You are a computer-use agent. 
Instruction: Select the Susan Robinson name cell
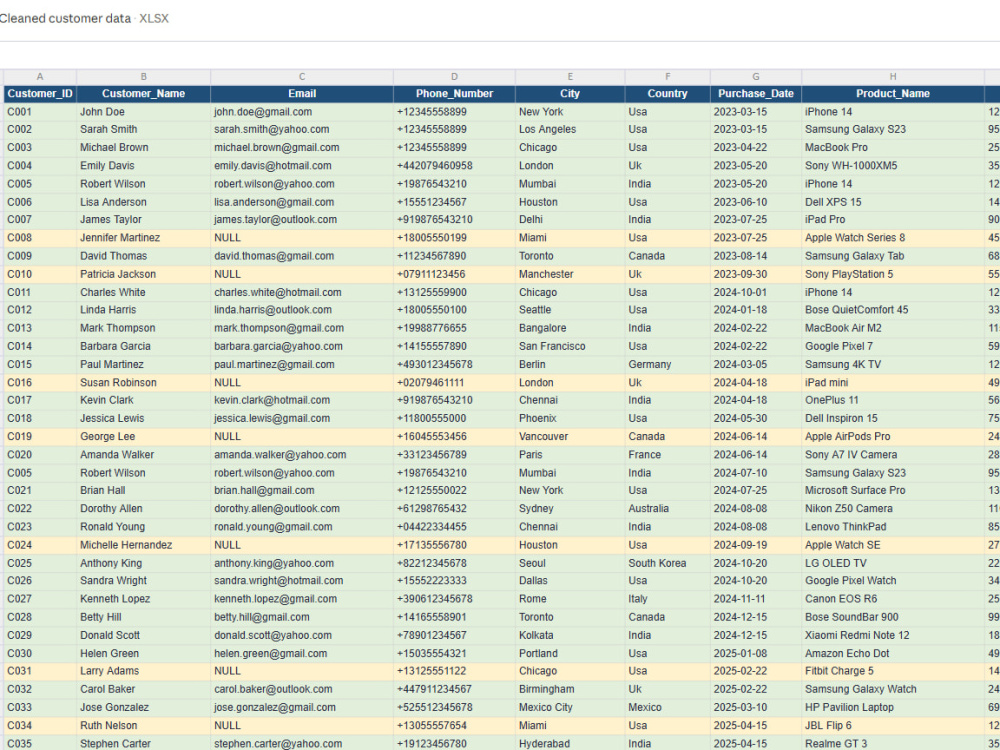(143, 383)
